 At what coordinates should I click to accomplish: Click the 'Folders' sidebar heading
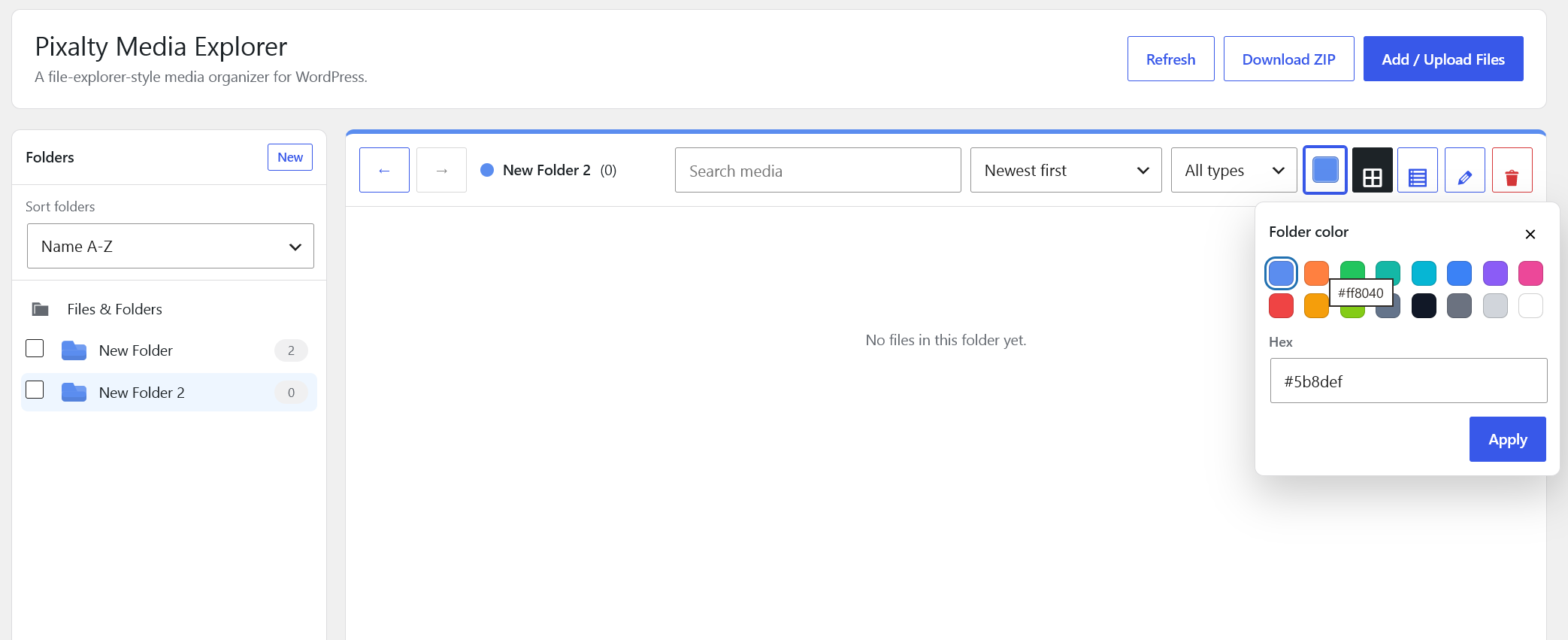point(50,157)
